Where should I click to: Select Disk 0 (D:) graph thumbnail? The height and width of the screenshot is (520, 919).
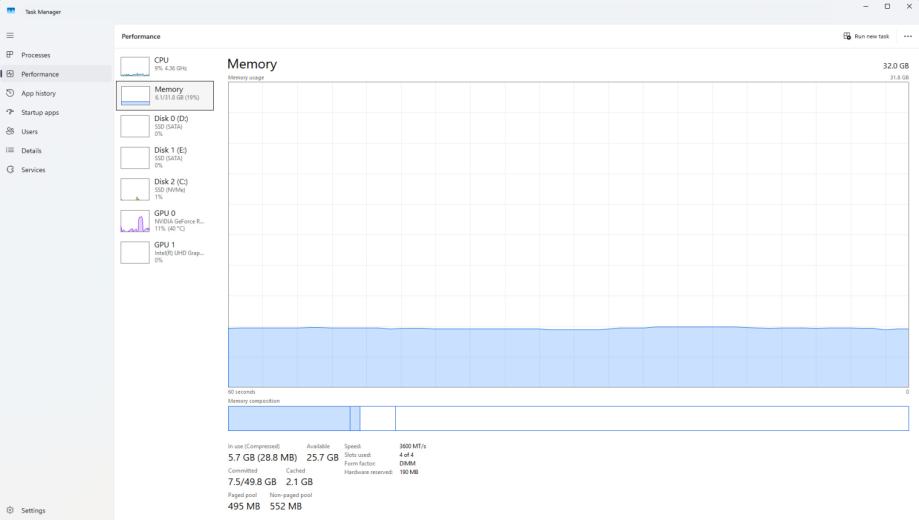coord(135,126)
